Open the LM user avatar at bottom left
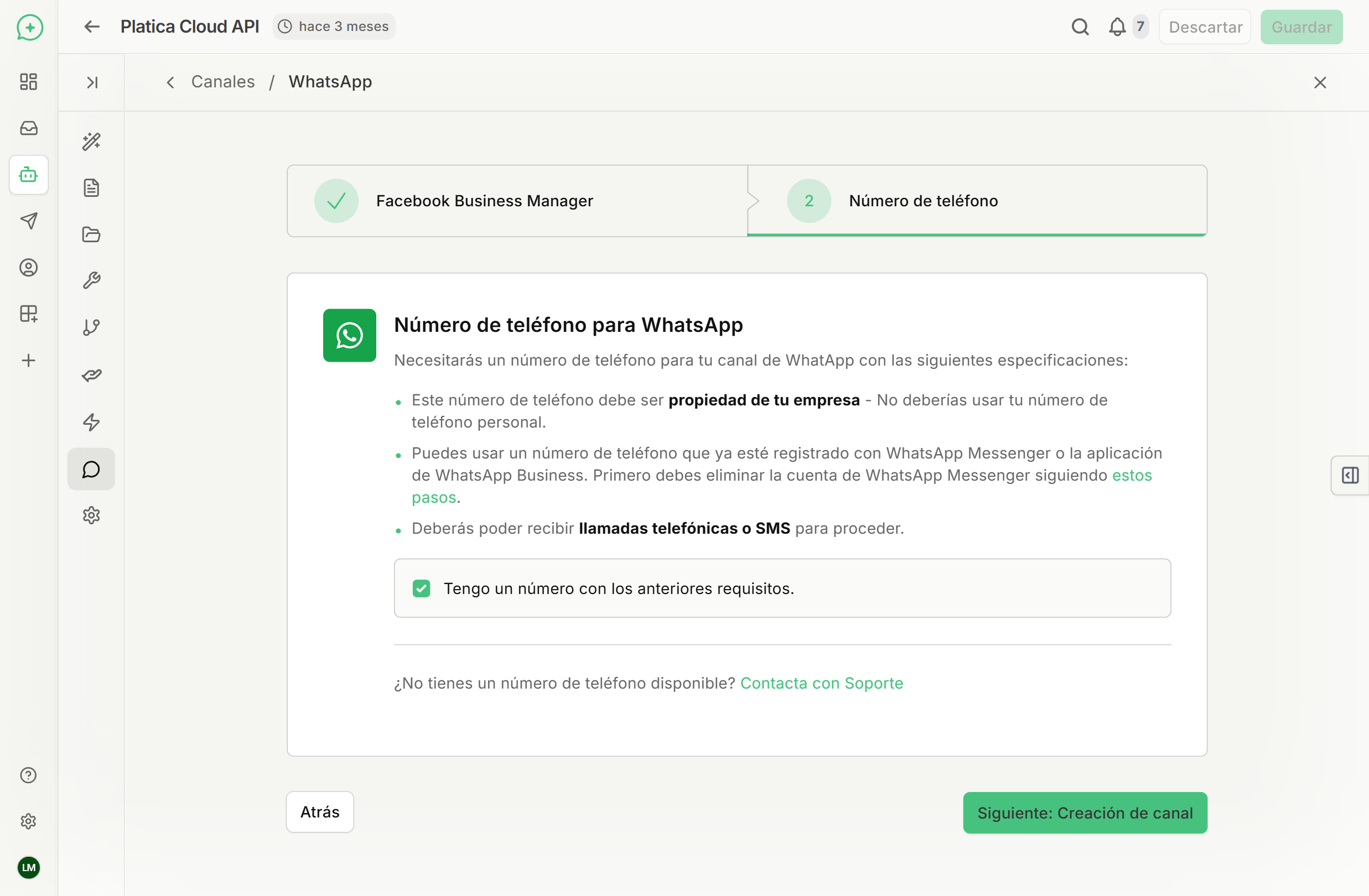Viewport: 1369px width, 896px height. click(28, 868)
